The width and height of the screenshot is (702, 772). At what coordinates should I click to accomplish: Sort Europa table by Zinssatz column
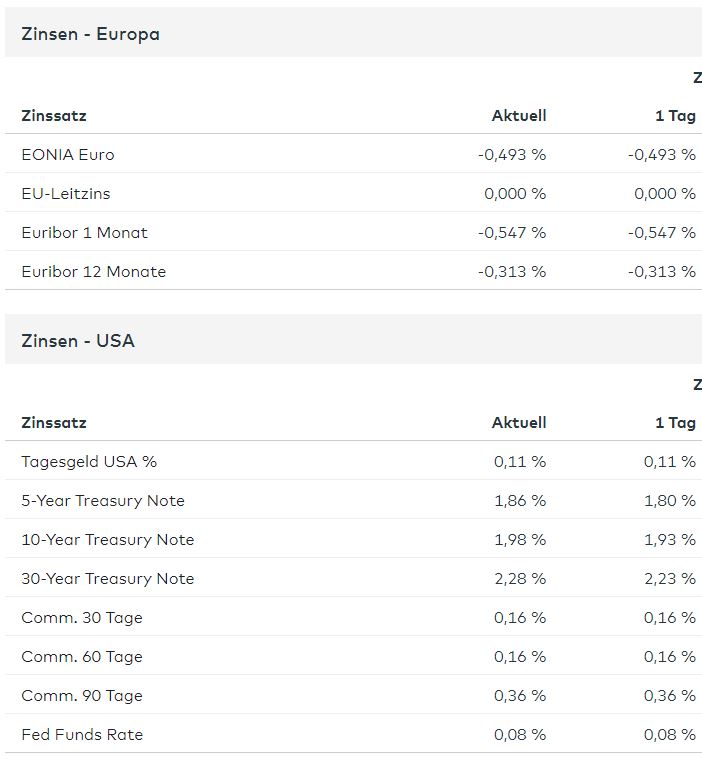(x=54, y=116)
